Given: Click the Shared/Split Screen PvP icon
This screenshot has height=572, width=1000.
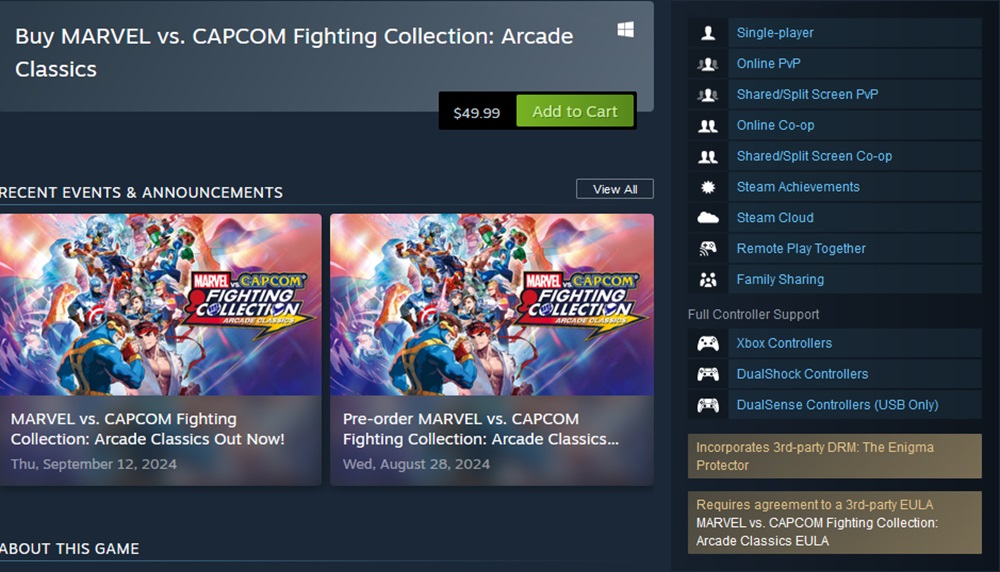Looking at the screenshot, I should click(x=708, y=95).
